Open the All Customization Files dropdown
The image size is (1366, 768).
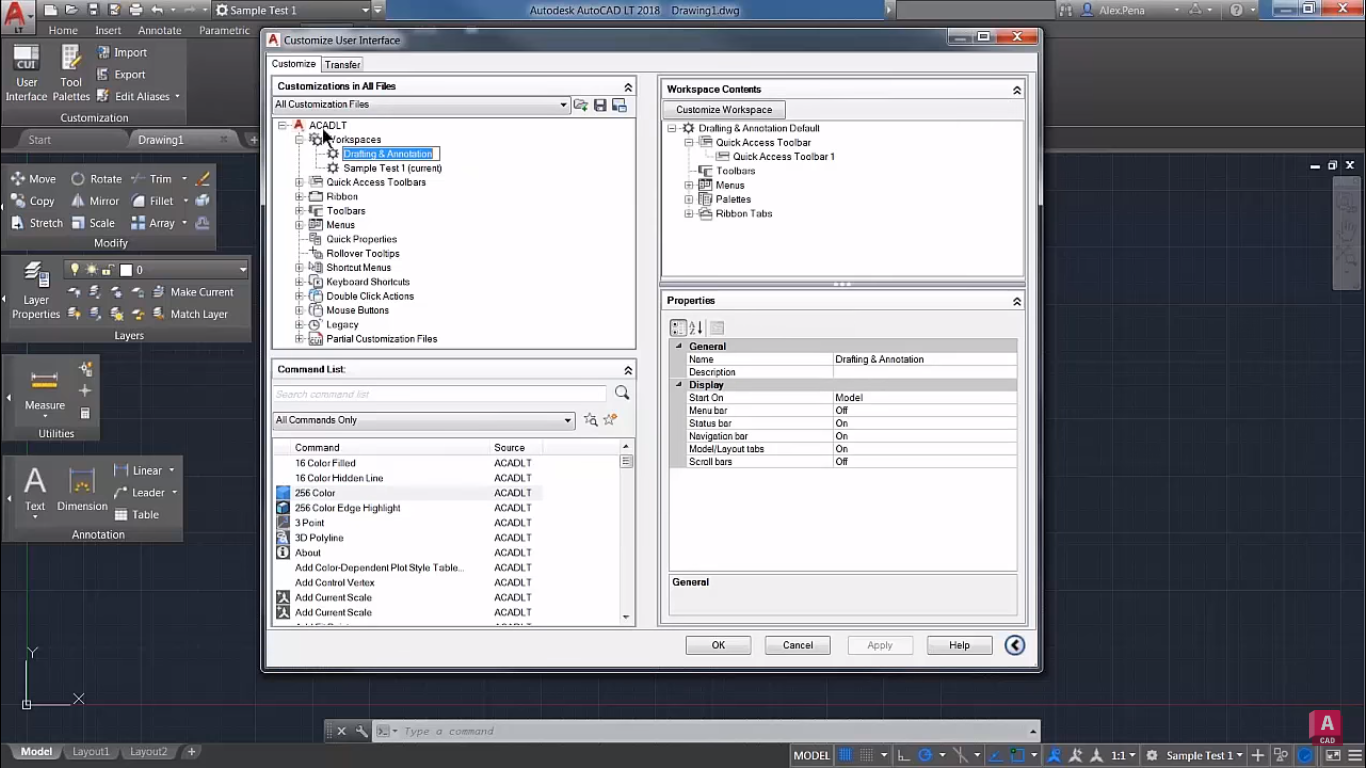tap(563, 105)
